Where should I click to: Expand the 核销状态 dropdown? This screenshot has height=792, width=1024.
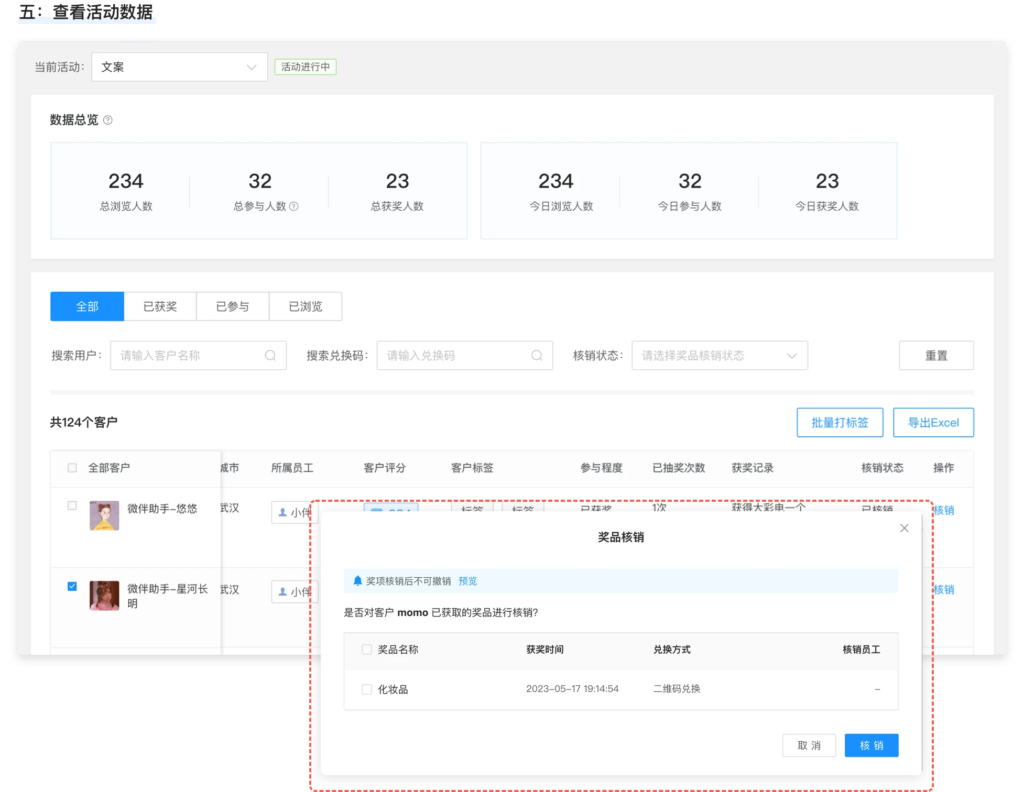click(719, 355)
